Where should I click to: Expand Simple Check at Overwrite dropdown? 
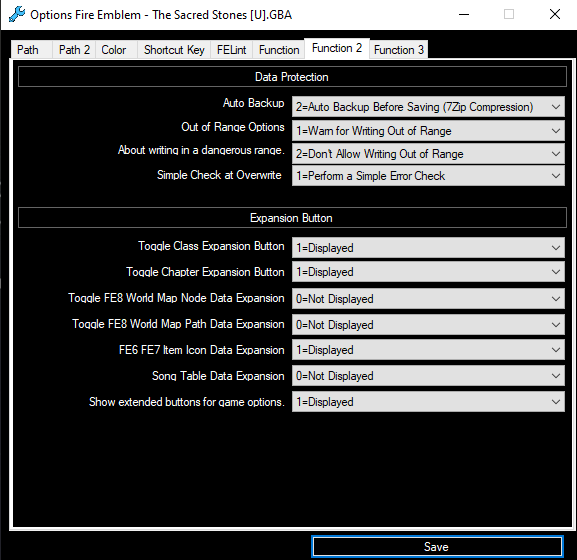click(x=428, y=176)
